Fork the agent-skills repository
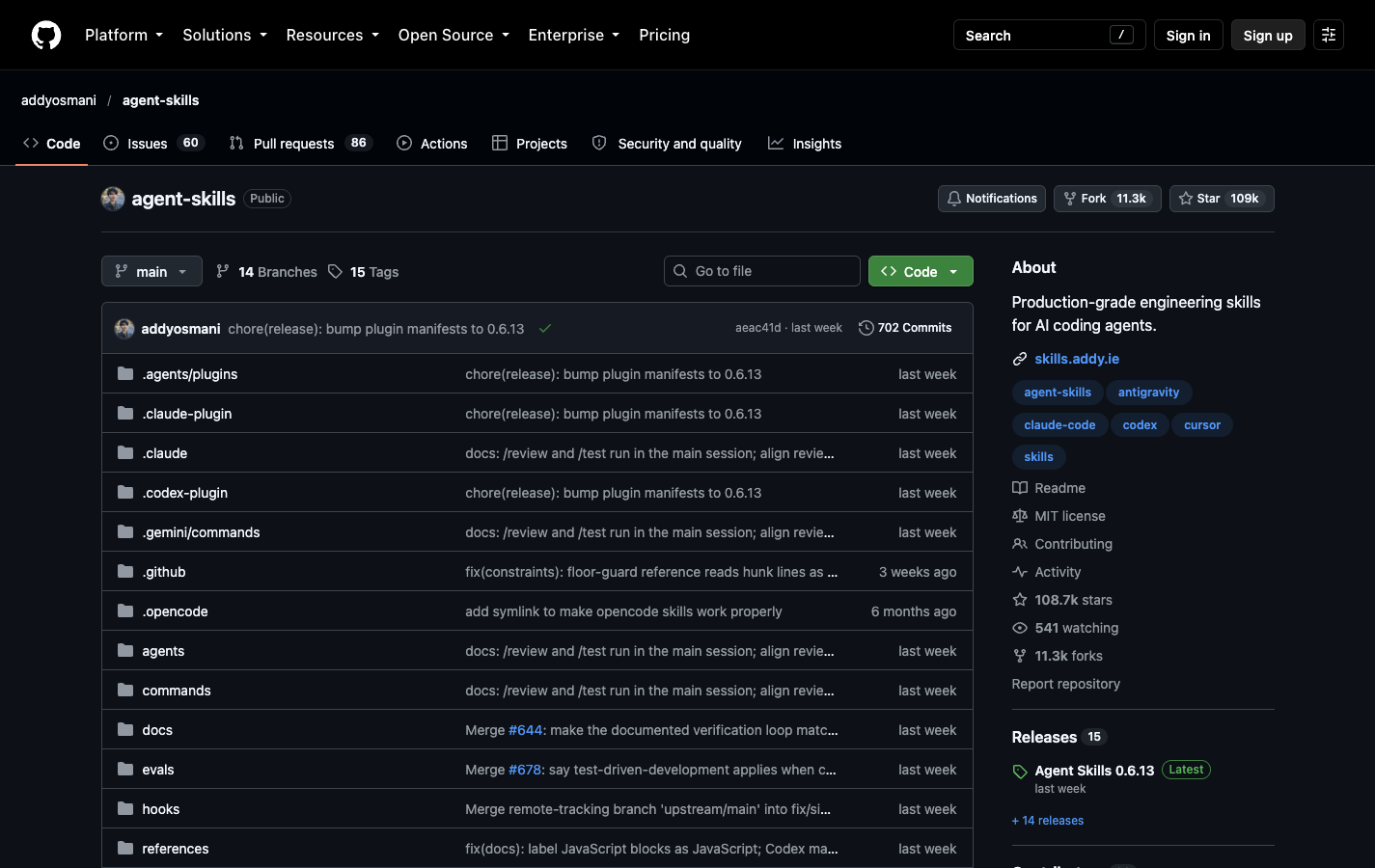This screenshot has width=1375, height=868. click(x=1108, y=199)
